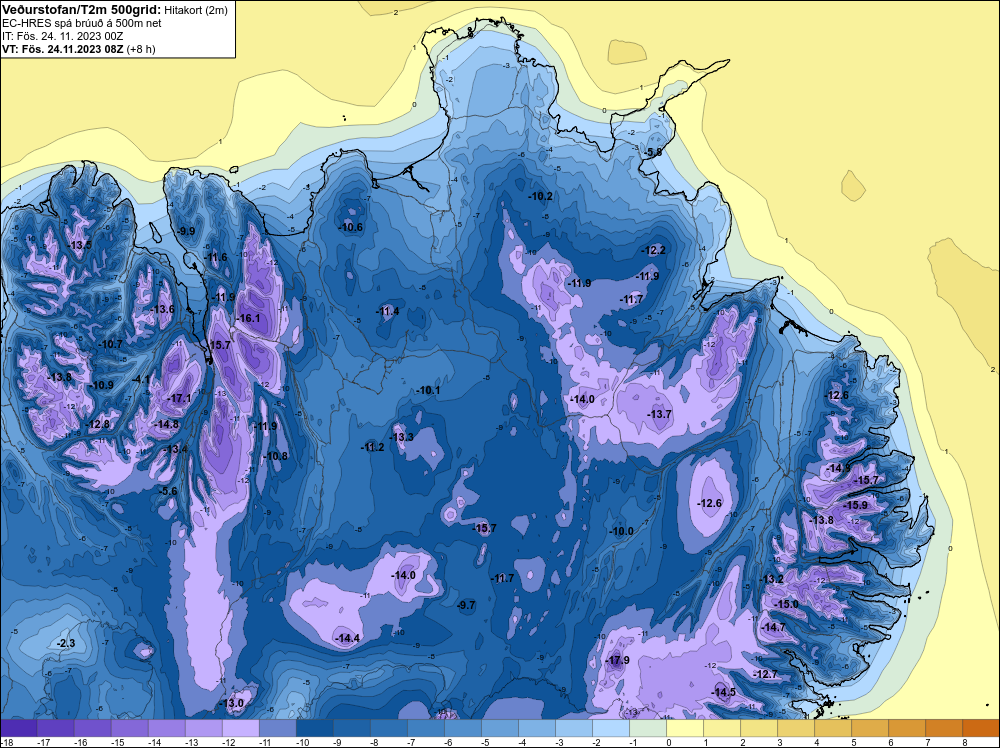Select the -12.7 temperature label
Screen dimensions: 1000x748
point(767,674)
